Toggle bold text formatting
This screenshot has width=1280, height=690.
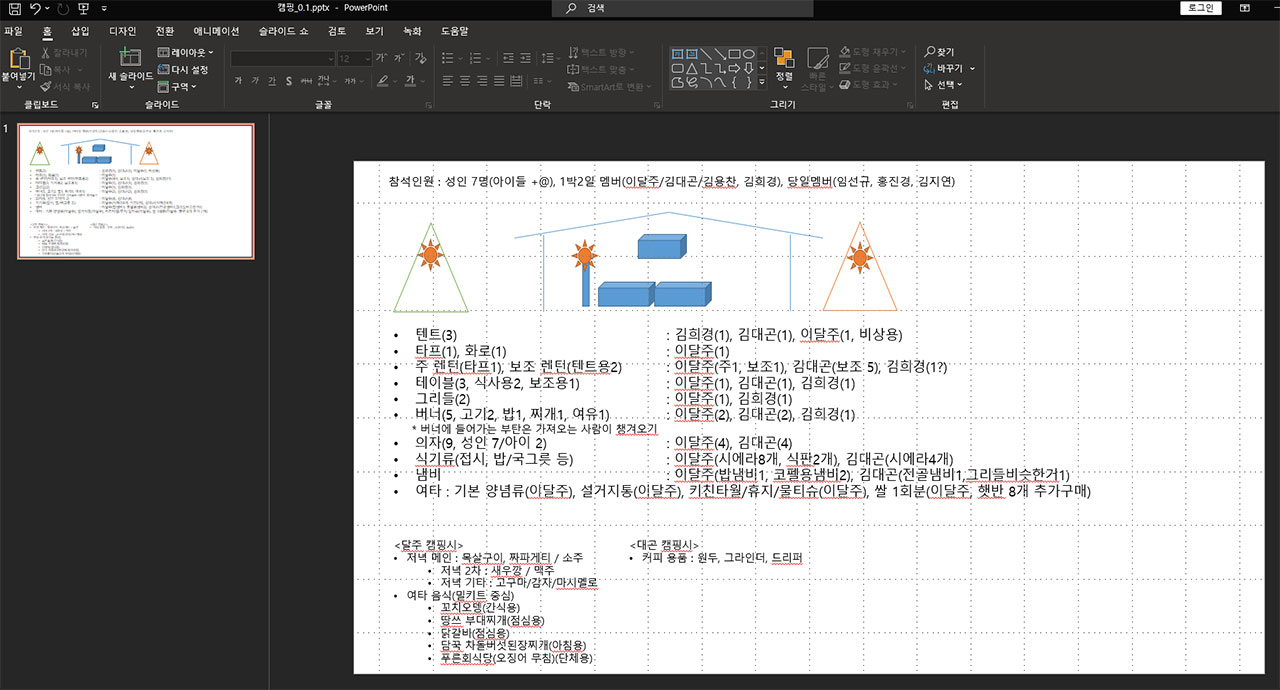click(238, 81)
